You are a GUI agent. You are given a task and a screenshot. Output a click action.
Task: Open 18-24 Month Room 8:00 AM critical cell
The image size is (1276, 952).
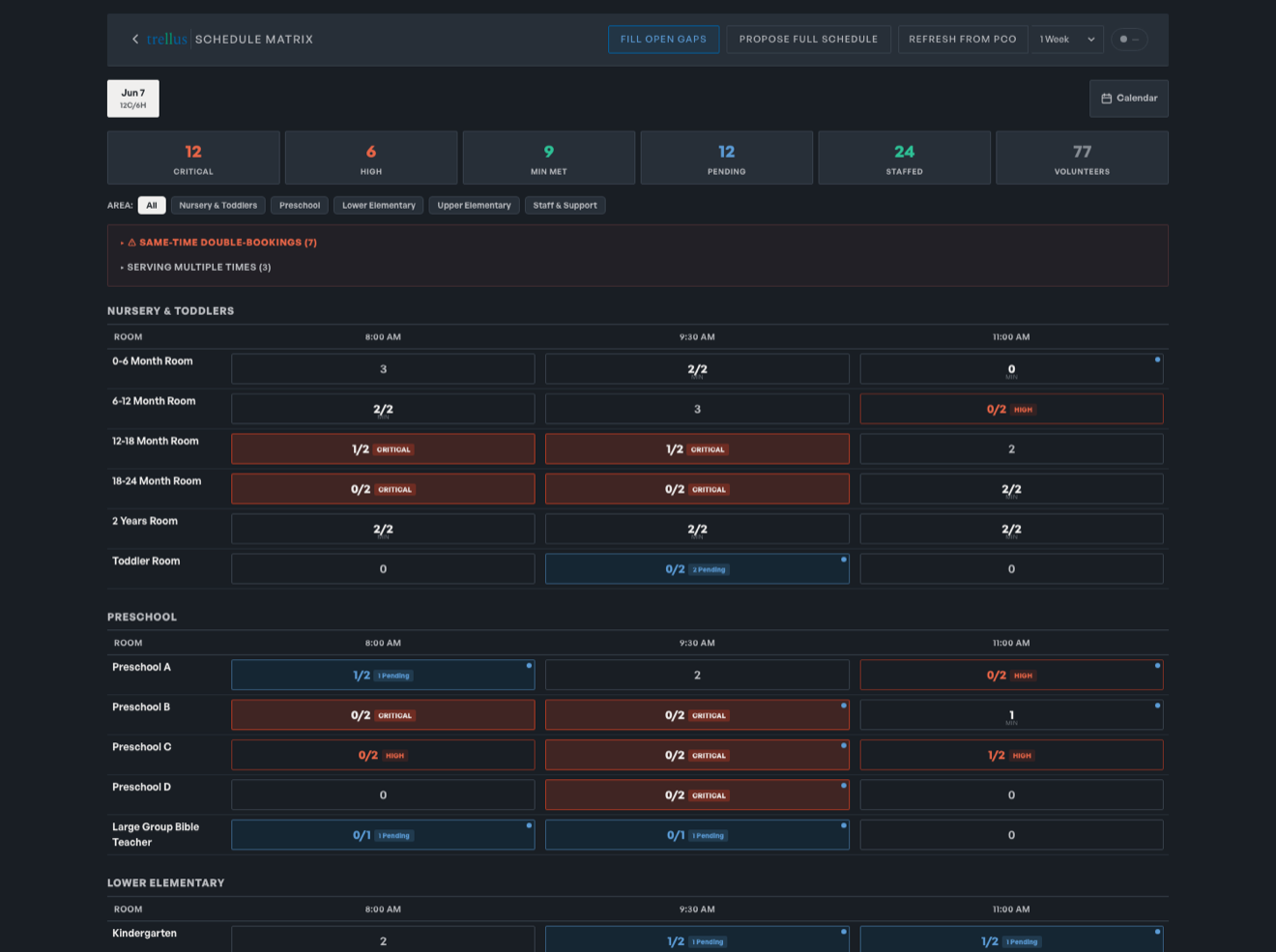[383, 489]
